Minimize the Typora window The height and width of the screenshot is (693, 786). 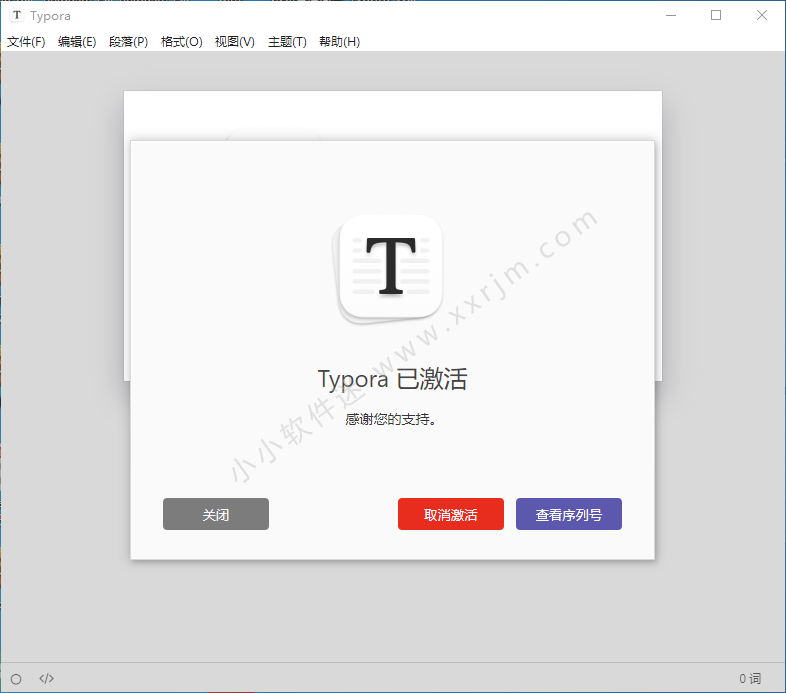(671, 16)
